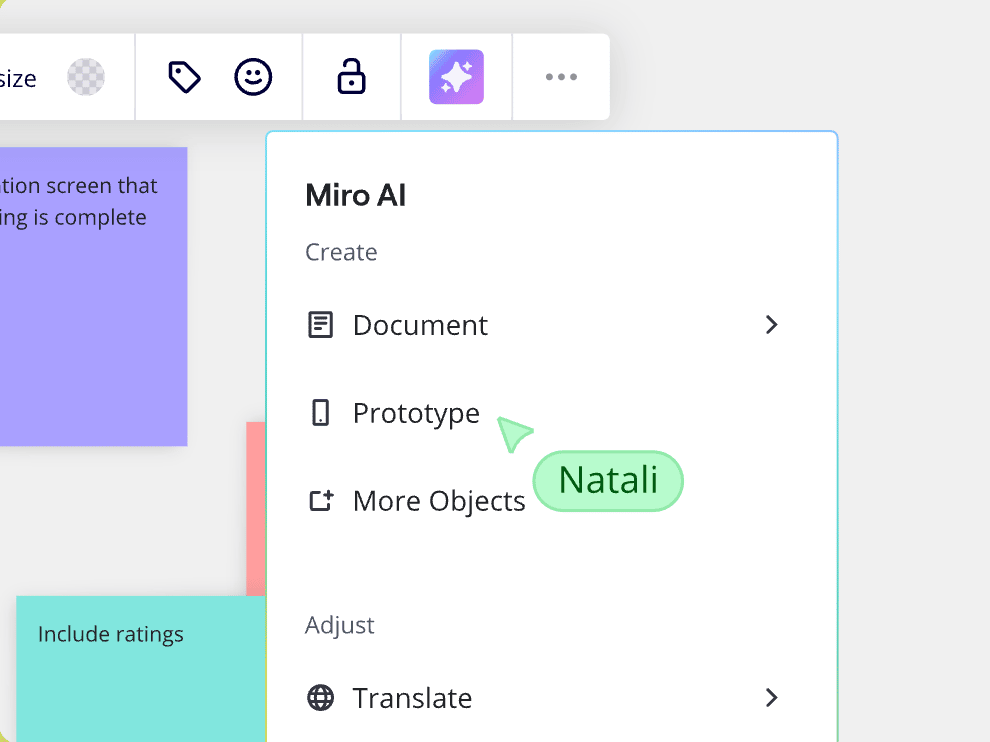This screenshot has height=742, width=990.
Task: Pick the transparent color swatch
Action: click(86, 77)
